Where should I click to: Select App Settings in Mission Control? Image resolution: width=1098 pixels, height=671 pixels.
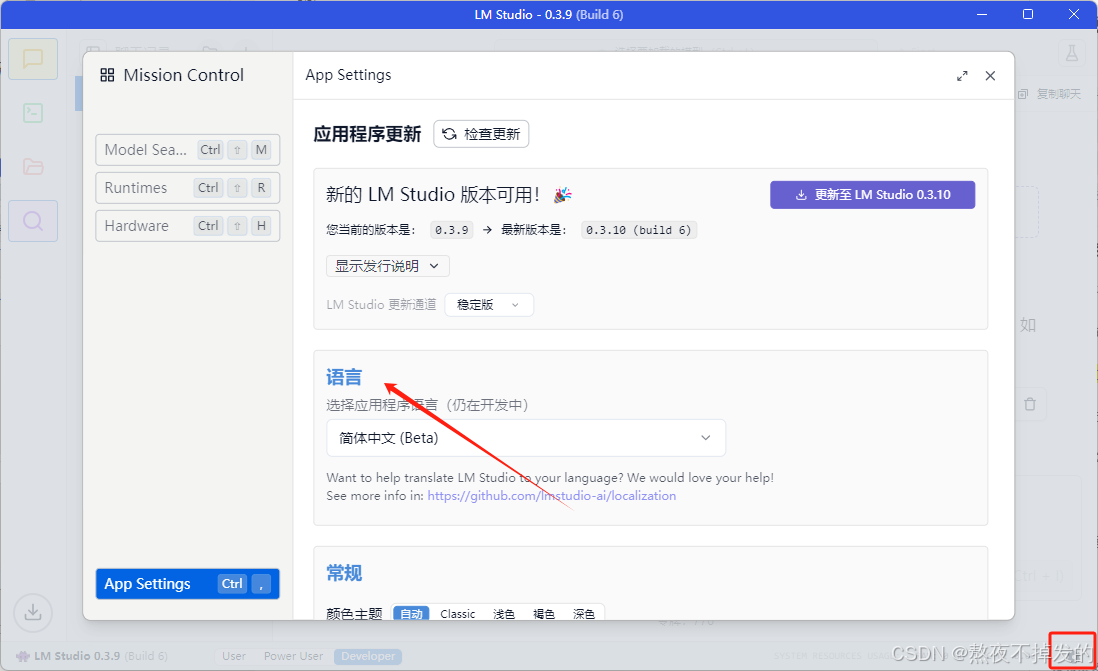pyautogui.click(x=188, y=583)
